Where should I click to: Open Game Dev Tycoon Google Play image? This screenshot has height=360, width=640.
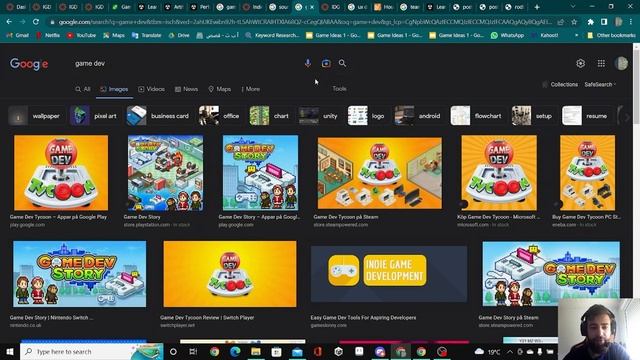[x=61, y=173]
